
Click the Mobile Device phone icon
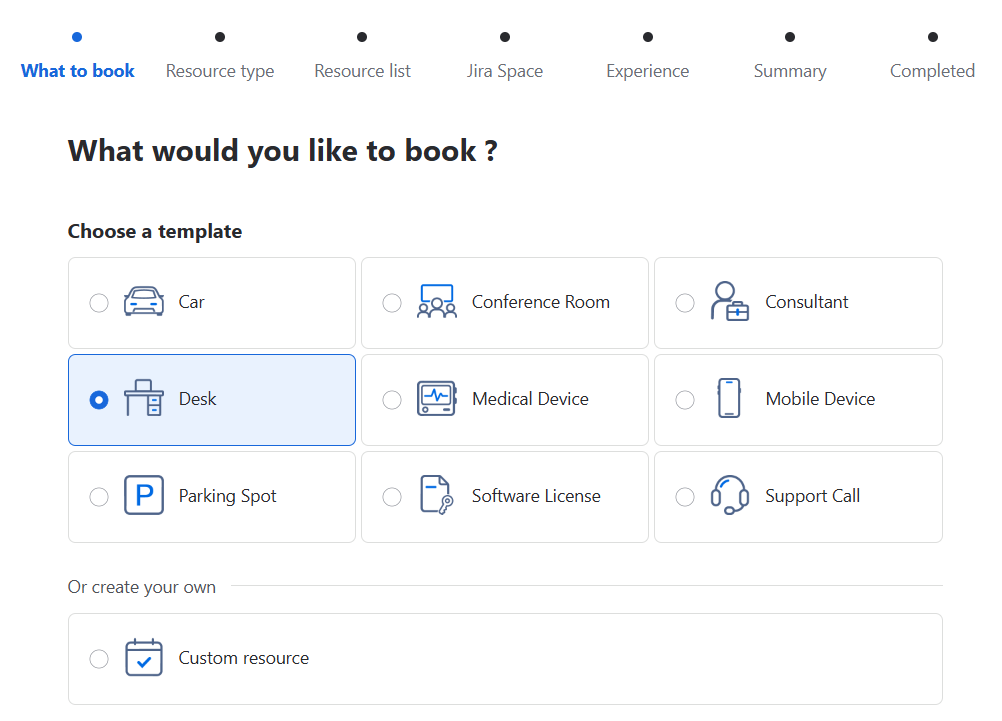(729, 399)
